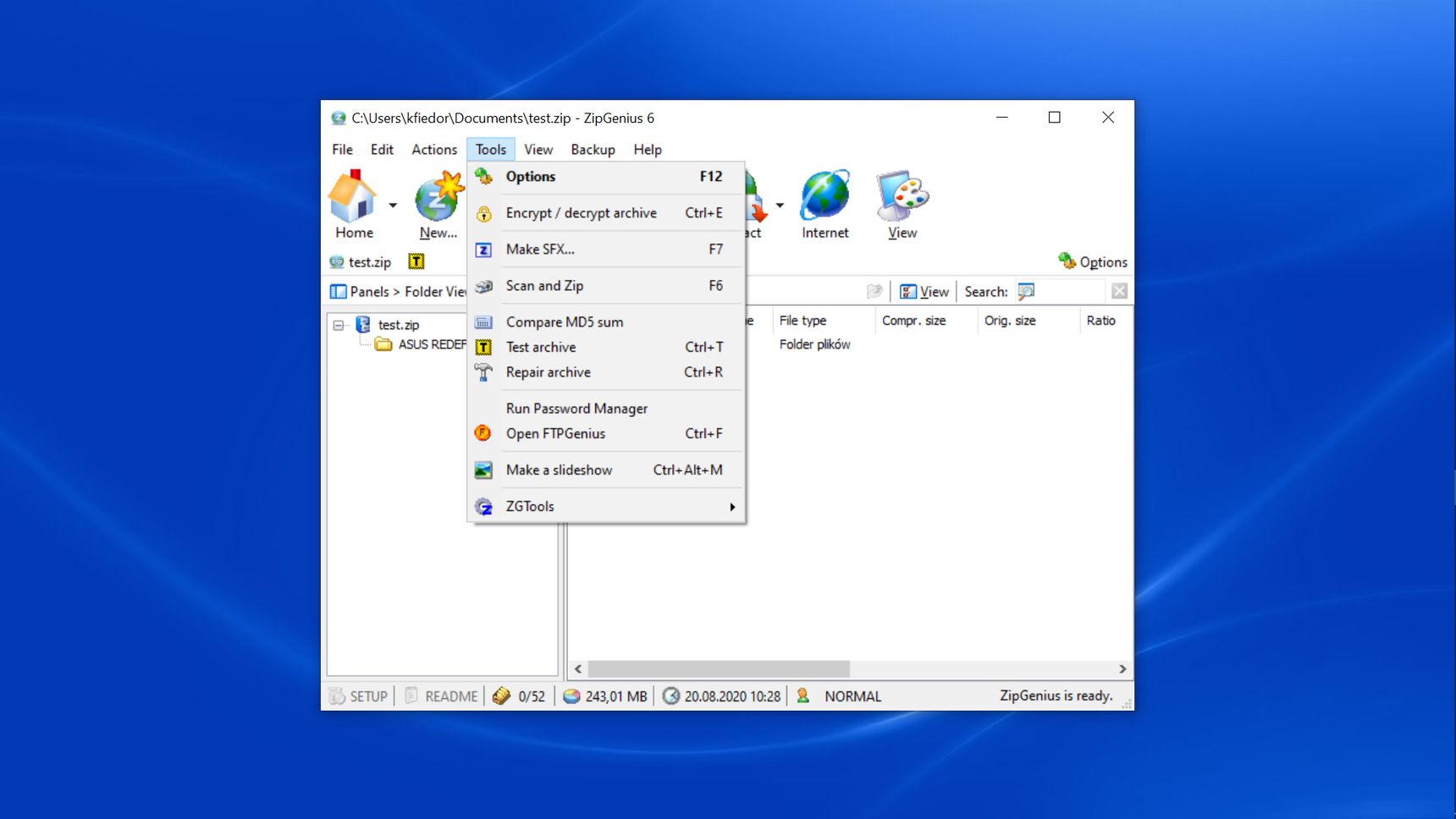Click the Options link under the toolbar

(x=1093, y=261)
